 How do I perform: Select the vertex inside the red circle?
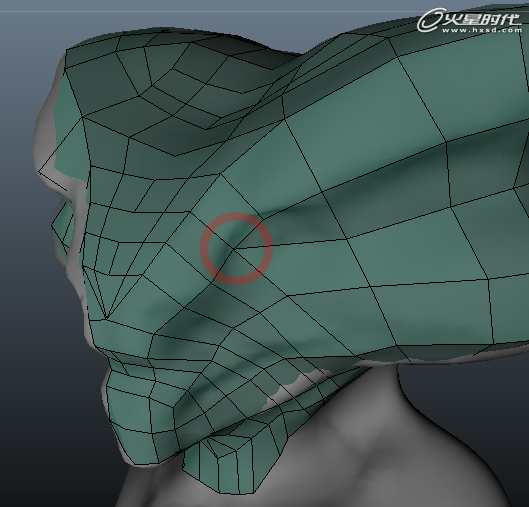(233, 249)
